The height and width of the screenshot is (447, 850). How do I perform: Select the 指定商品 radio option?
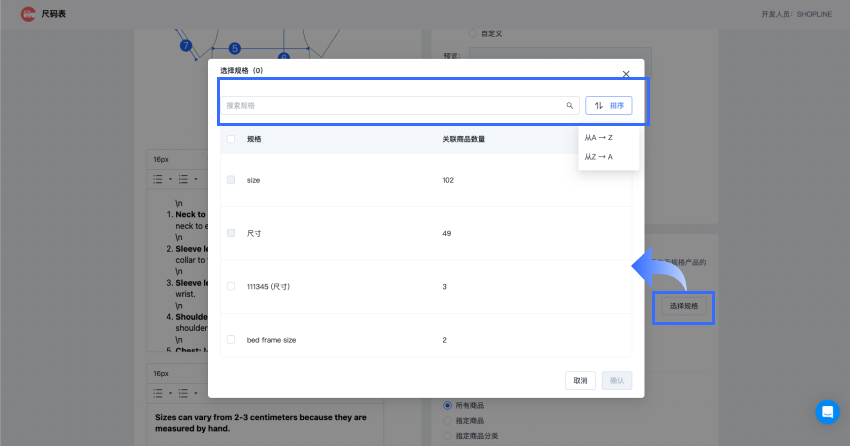[x=447, y=420]
